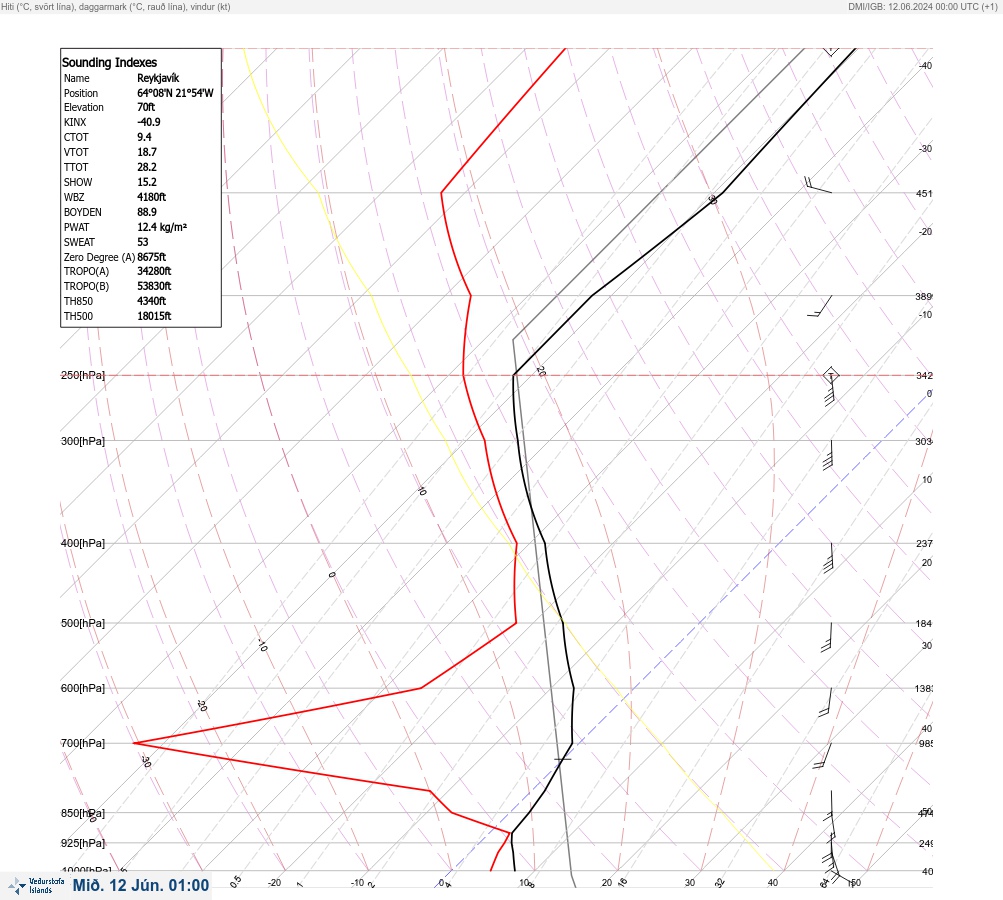The image size is (1003, 900).
Task: Click the 925[hPa] pressure level label
Action: (83, 843)
